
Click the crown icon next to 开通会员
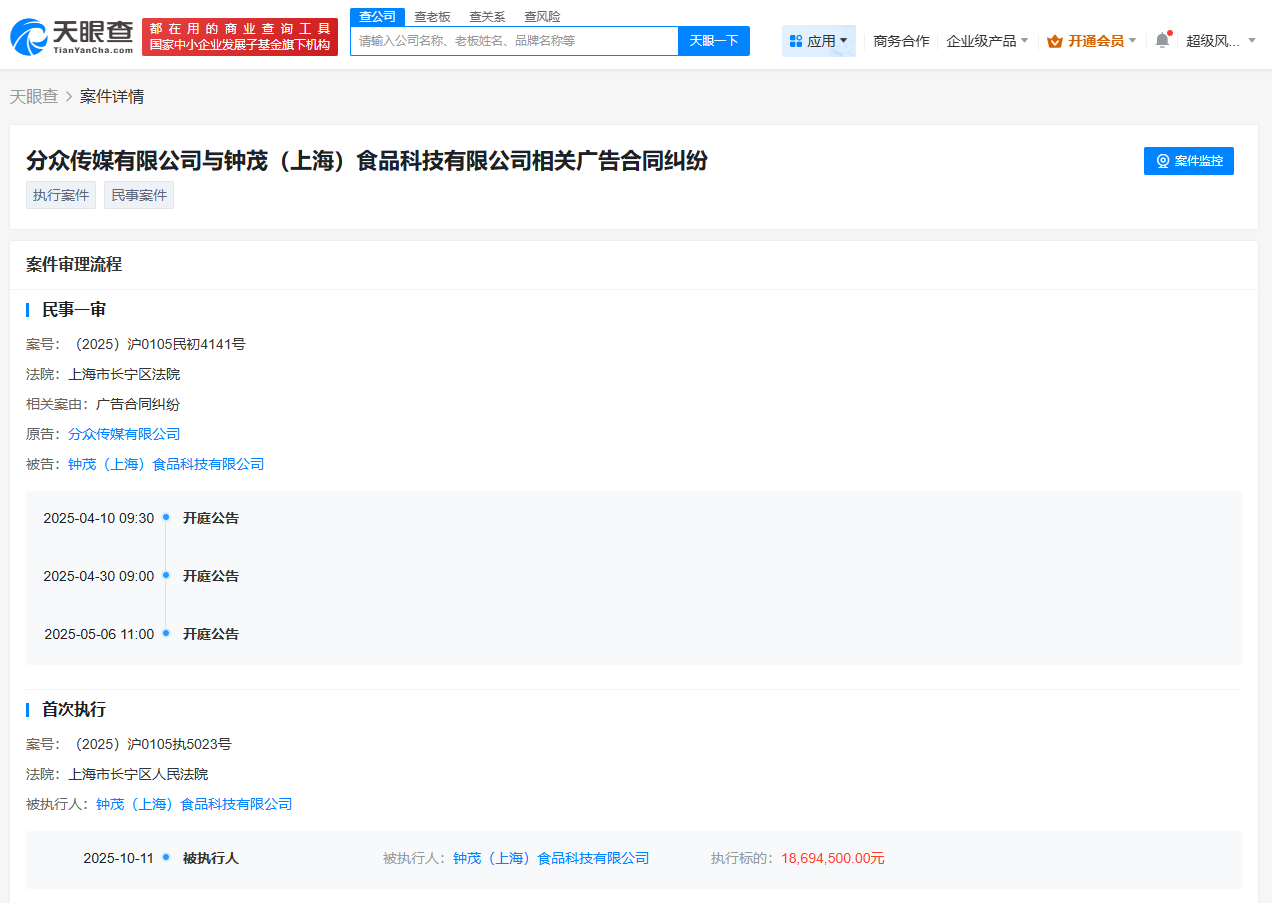tap(1055, 41)
